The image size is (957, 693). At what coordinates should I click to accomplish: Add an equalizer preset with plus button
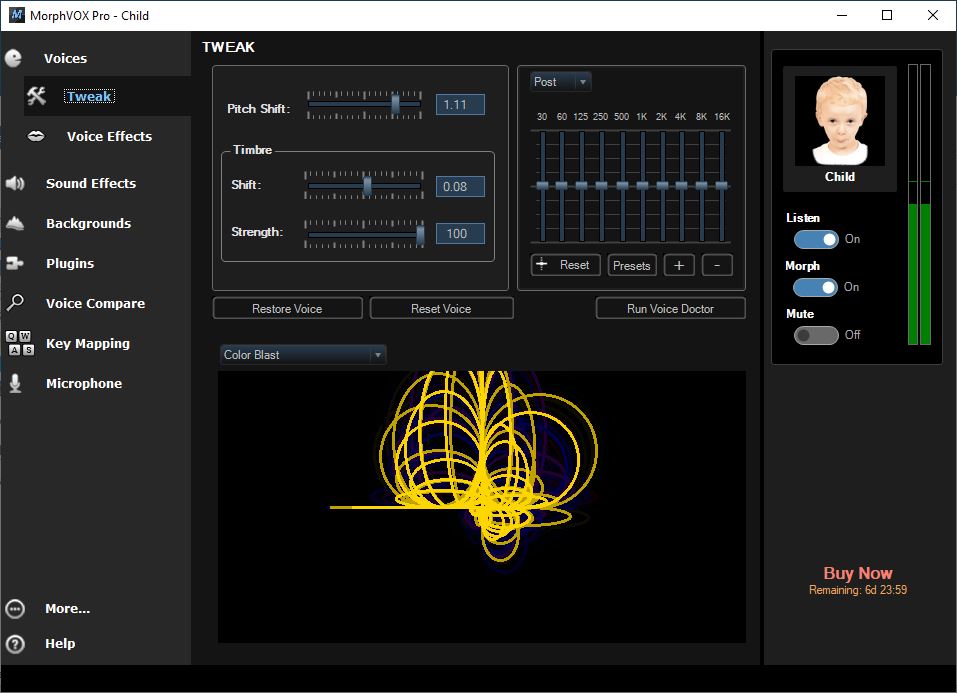click(679, 266)
